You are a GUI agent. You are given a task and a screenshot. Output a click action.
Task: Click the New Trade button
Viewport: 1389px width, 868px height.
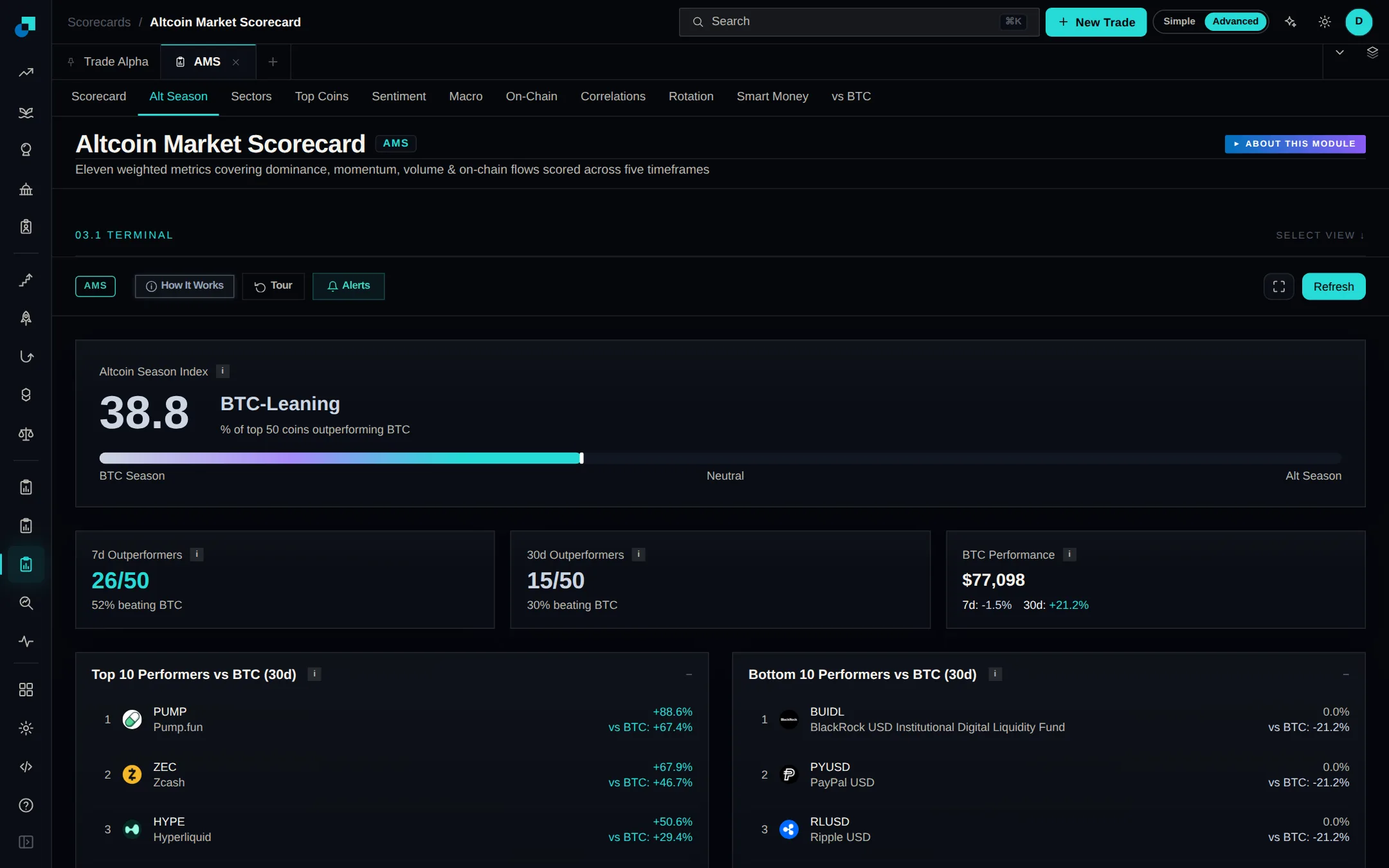coord(1096,22)
